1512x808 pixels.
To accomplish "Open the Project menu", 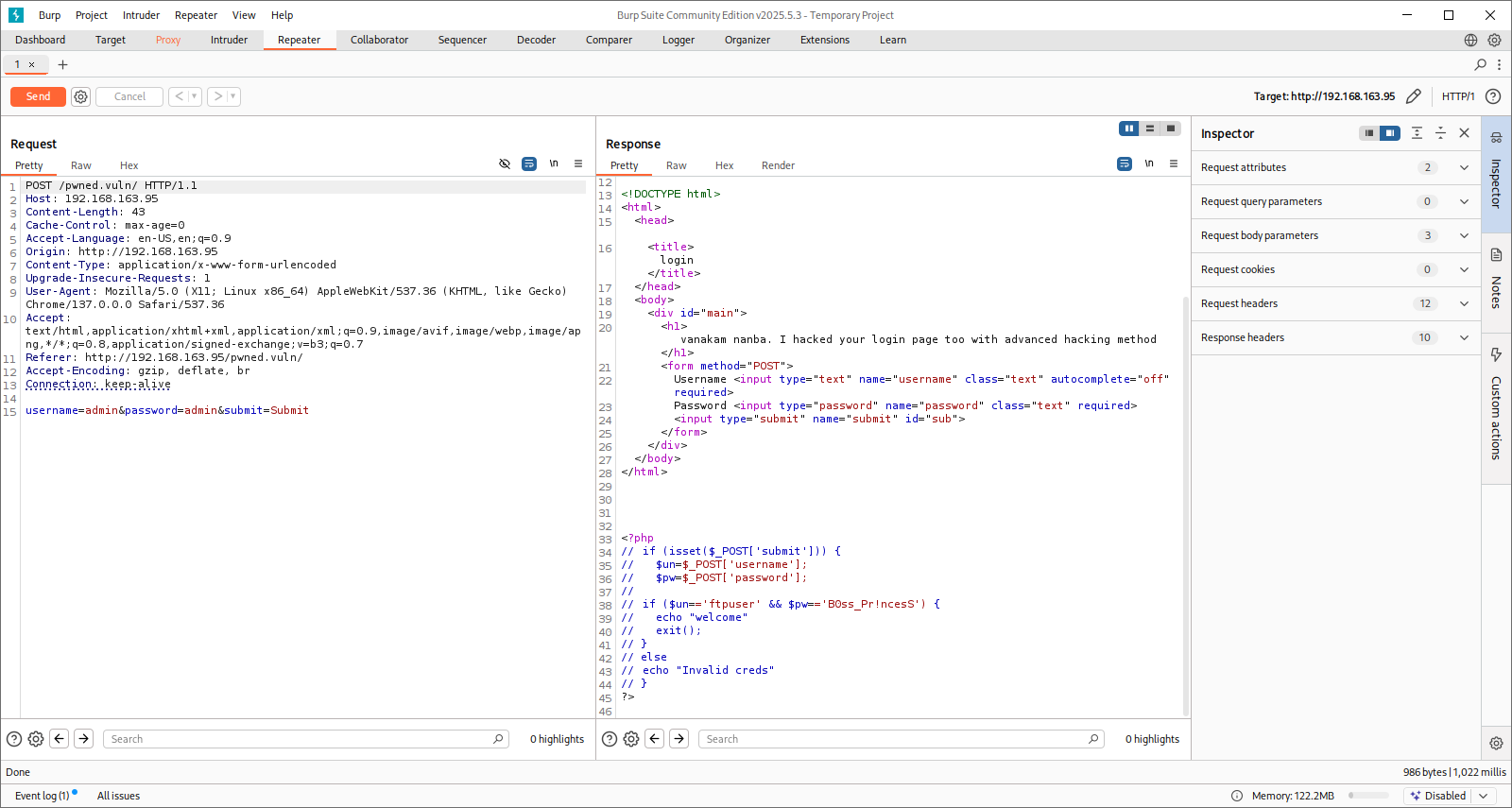I will (92, 15).
